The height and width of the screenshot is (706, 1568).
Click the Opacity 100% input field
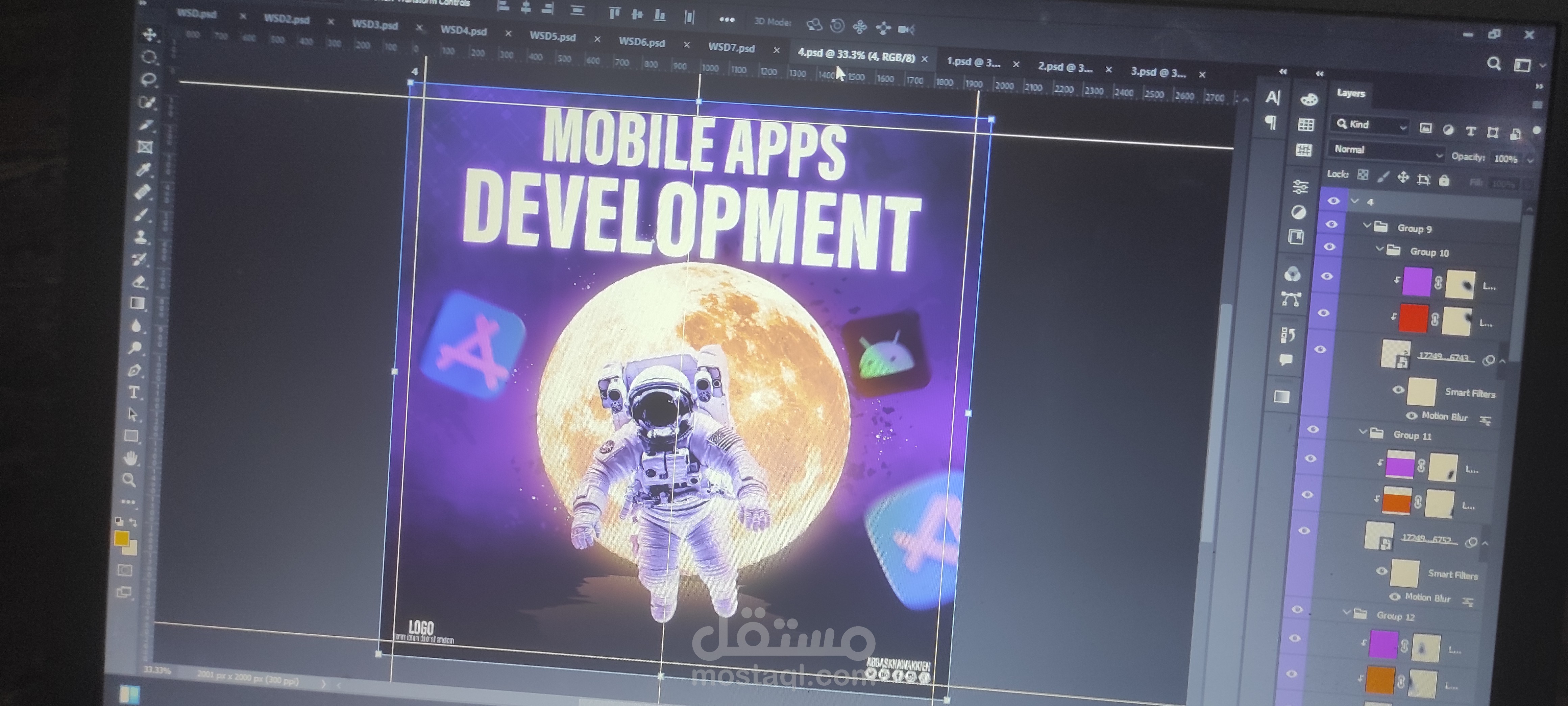pyautogui.click(x=1506, y=159)
